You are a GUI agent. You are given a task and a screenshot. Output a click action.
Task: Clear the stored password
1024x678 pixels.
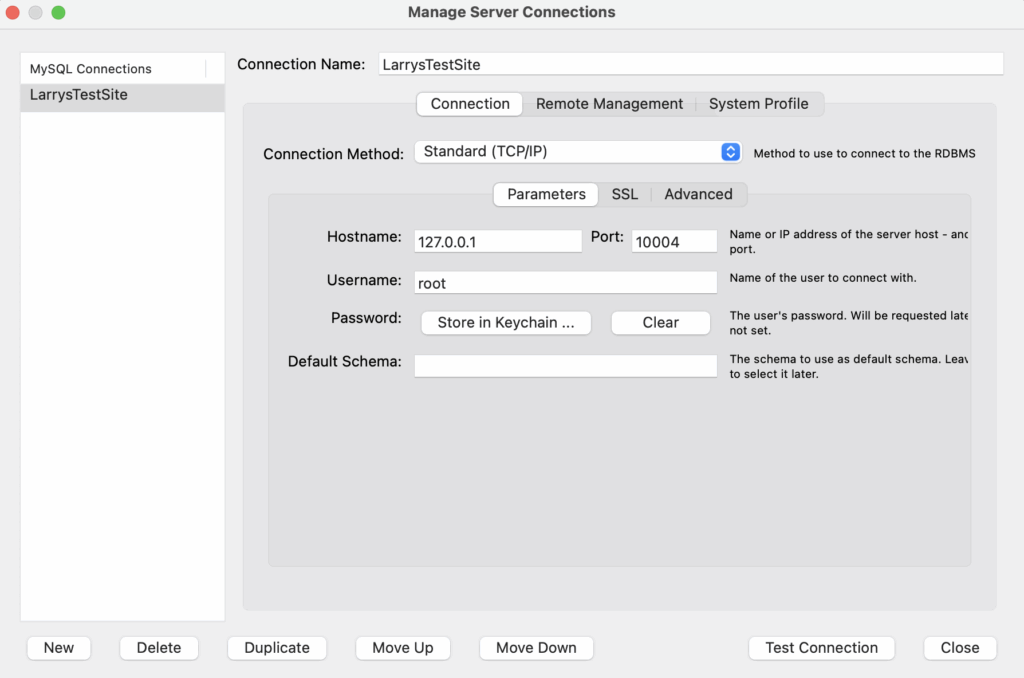click(x=660, y=323)
